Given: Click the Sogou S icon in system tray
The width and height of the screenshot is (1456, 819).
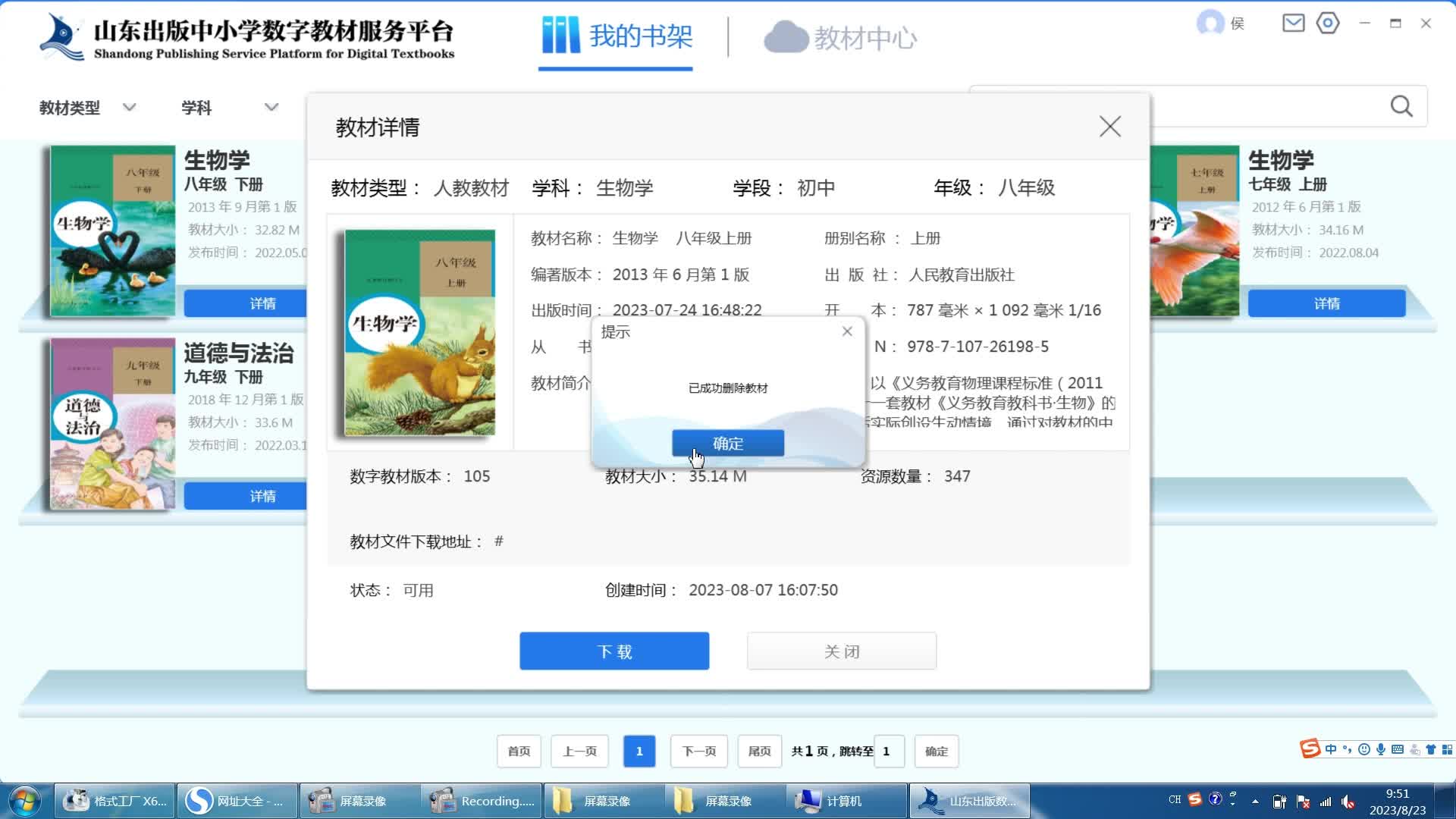Looking at the screenshot, I should click(x=1195, y=800).
